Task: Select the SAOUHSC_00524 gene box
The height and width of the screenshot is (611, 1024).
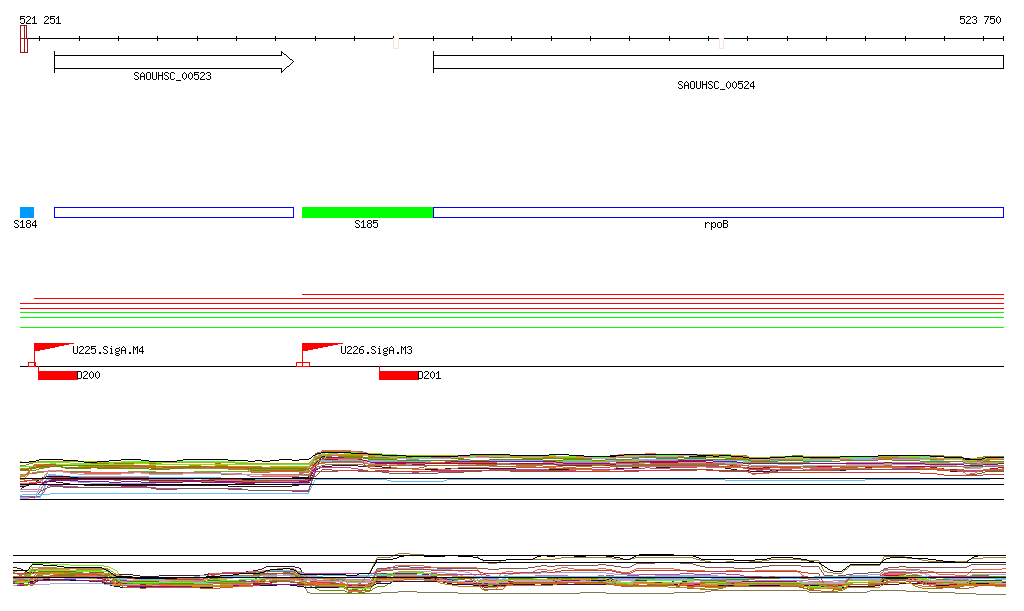Action: pyautogui.click(x=717, y=62)
